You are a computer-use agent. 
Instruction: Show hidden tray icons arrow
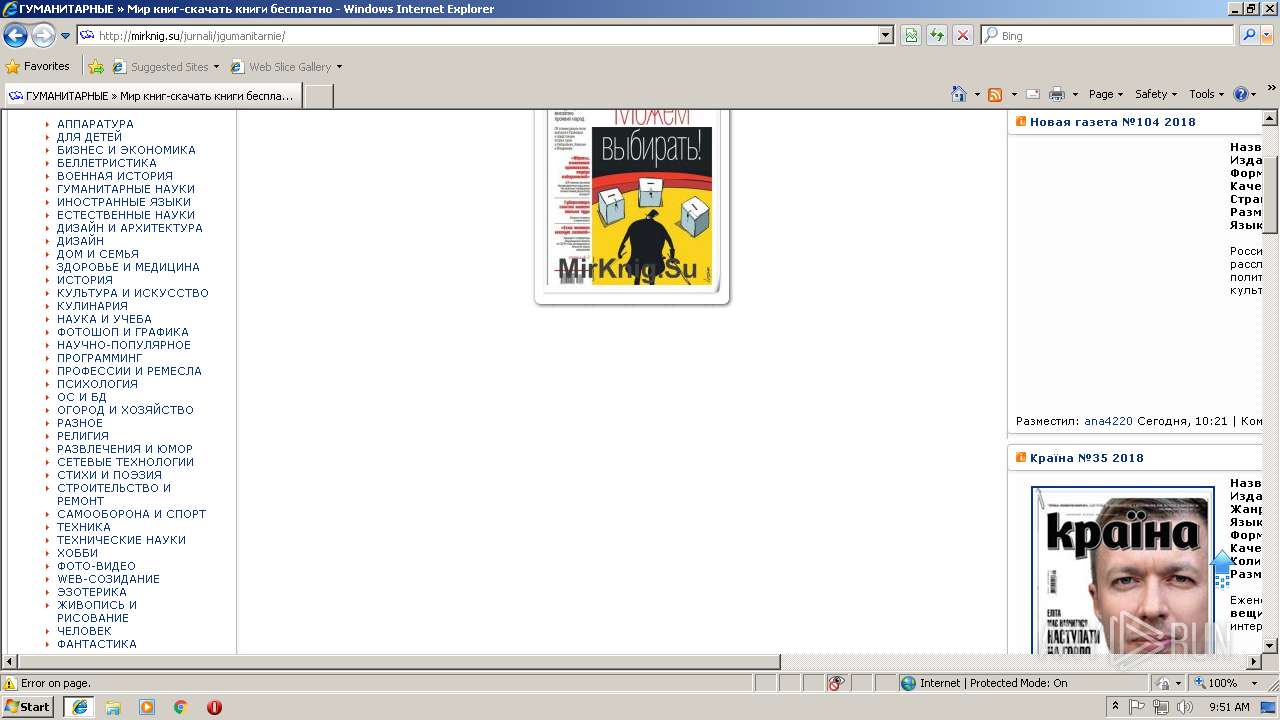coord(1115,707)
